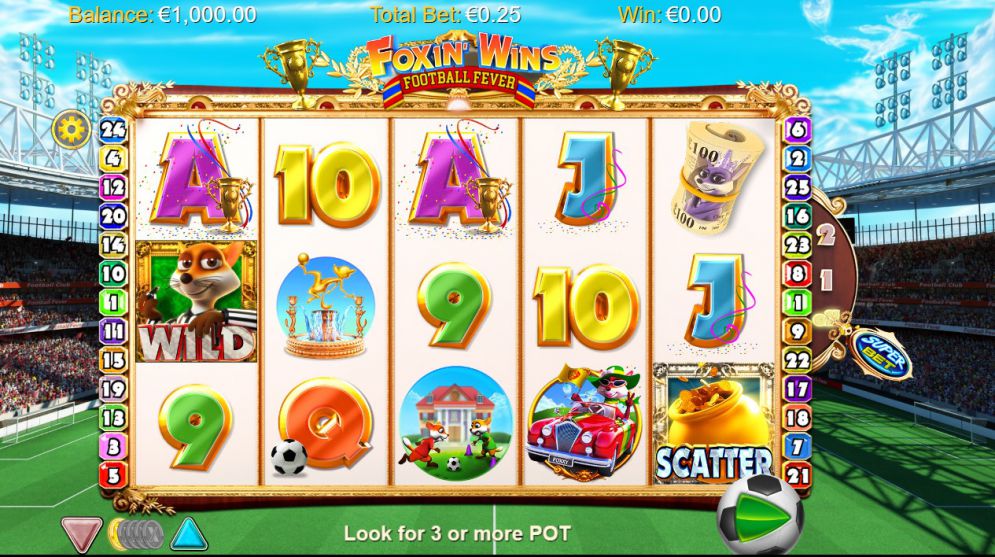
Task: Select payline 21 marker on right
Action: click(x=798, y=475)
